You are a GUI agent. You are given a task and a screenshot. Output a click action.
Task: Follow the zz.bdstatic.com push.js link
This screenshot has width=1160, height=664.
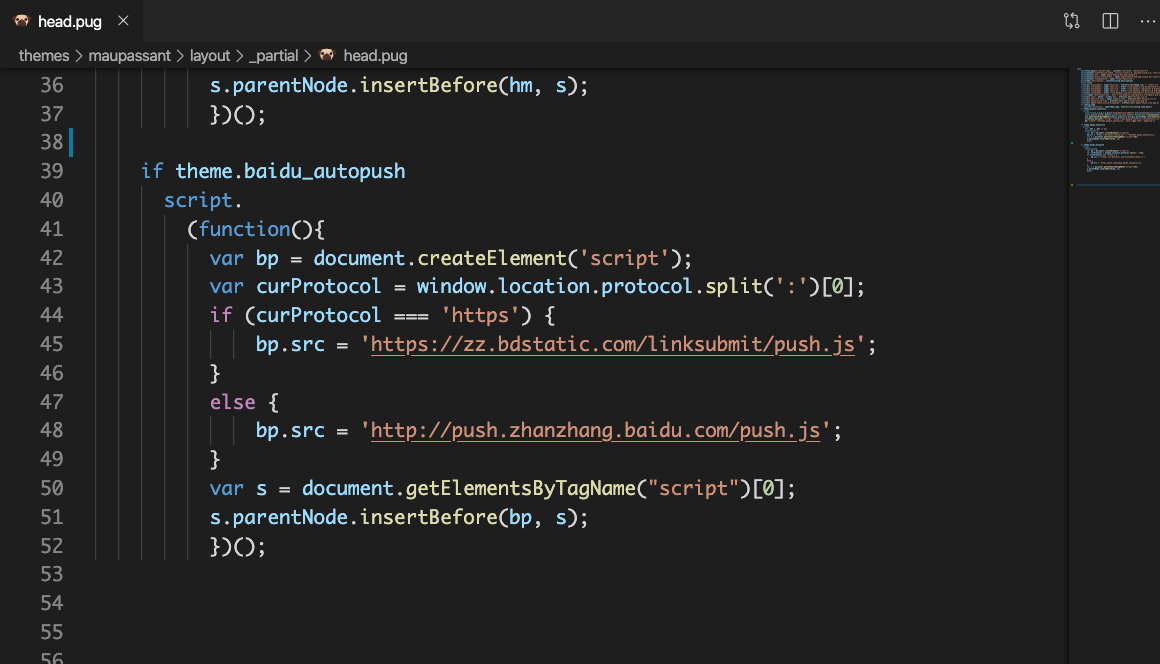click(613, 344)
